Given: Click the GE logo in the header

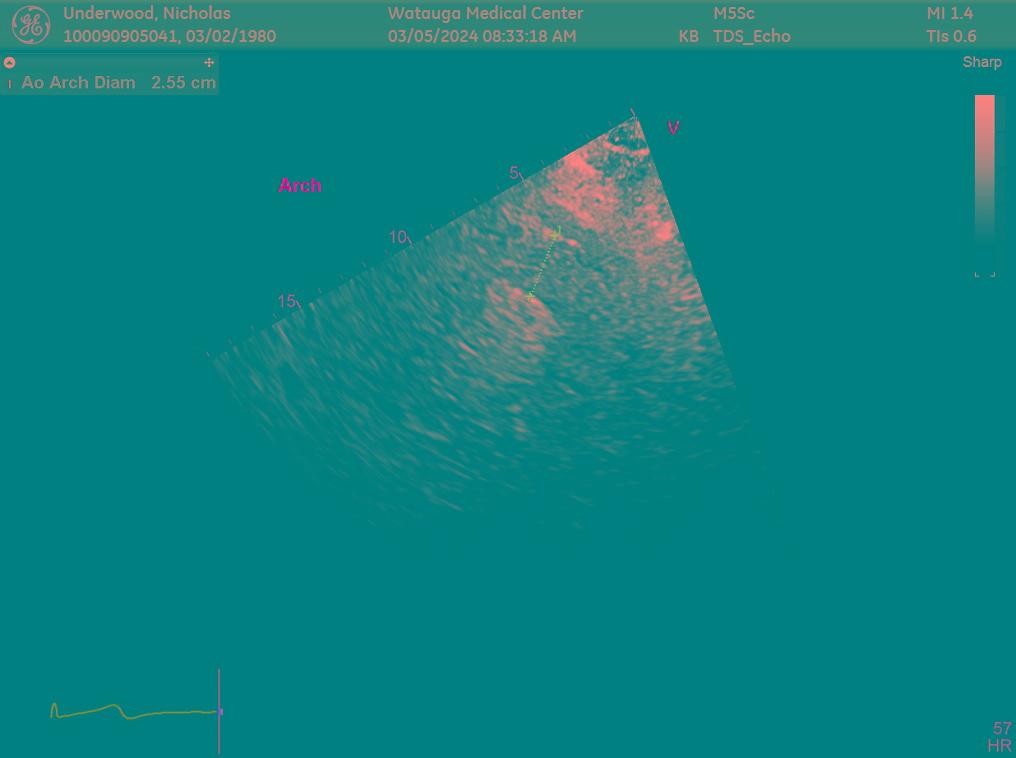Looking at the screenshot, I should coord(30,25).
